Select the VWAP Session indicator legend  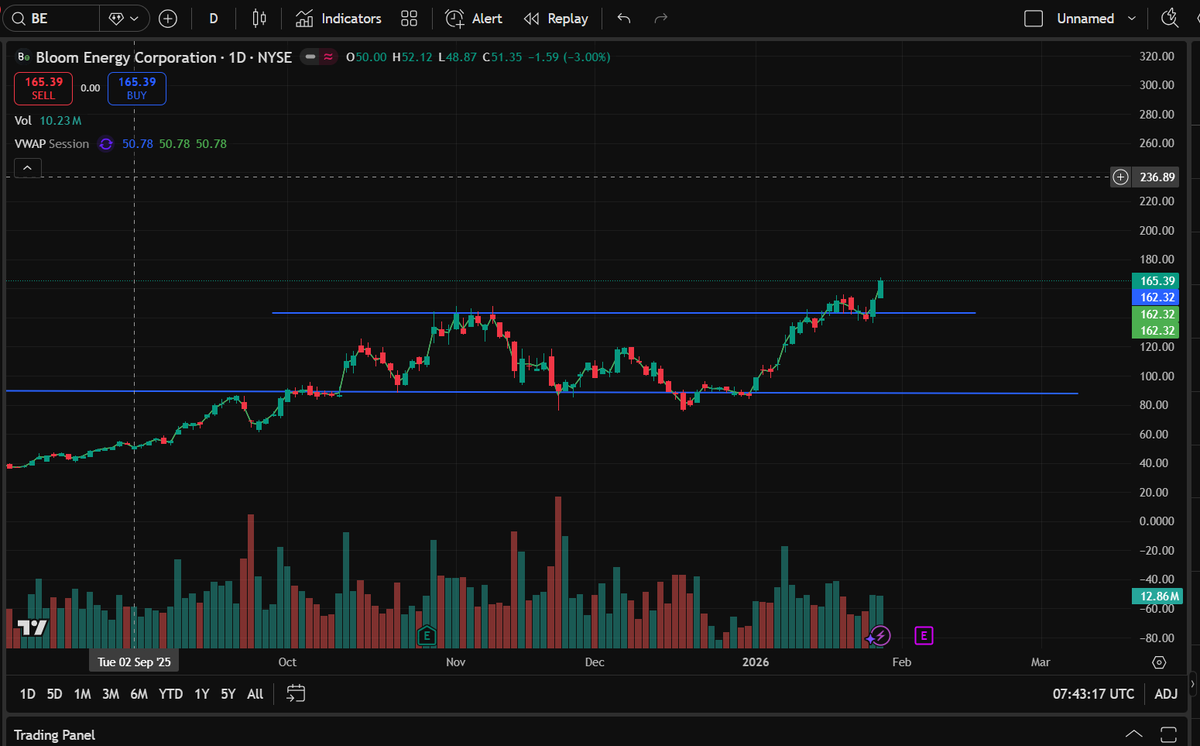pos(51,144)
